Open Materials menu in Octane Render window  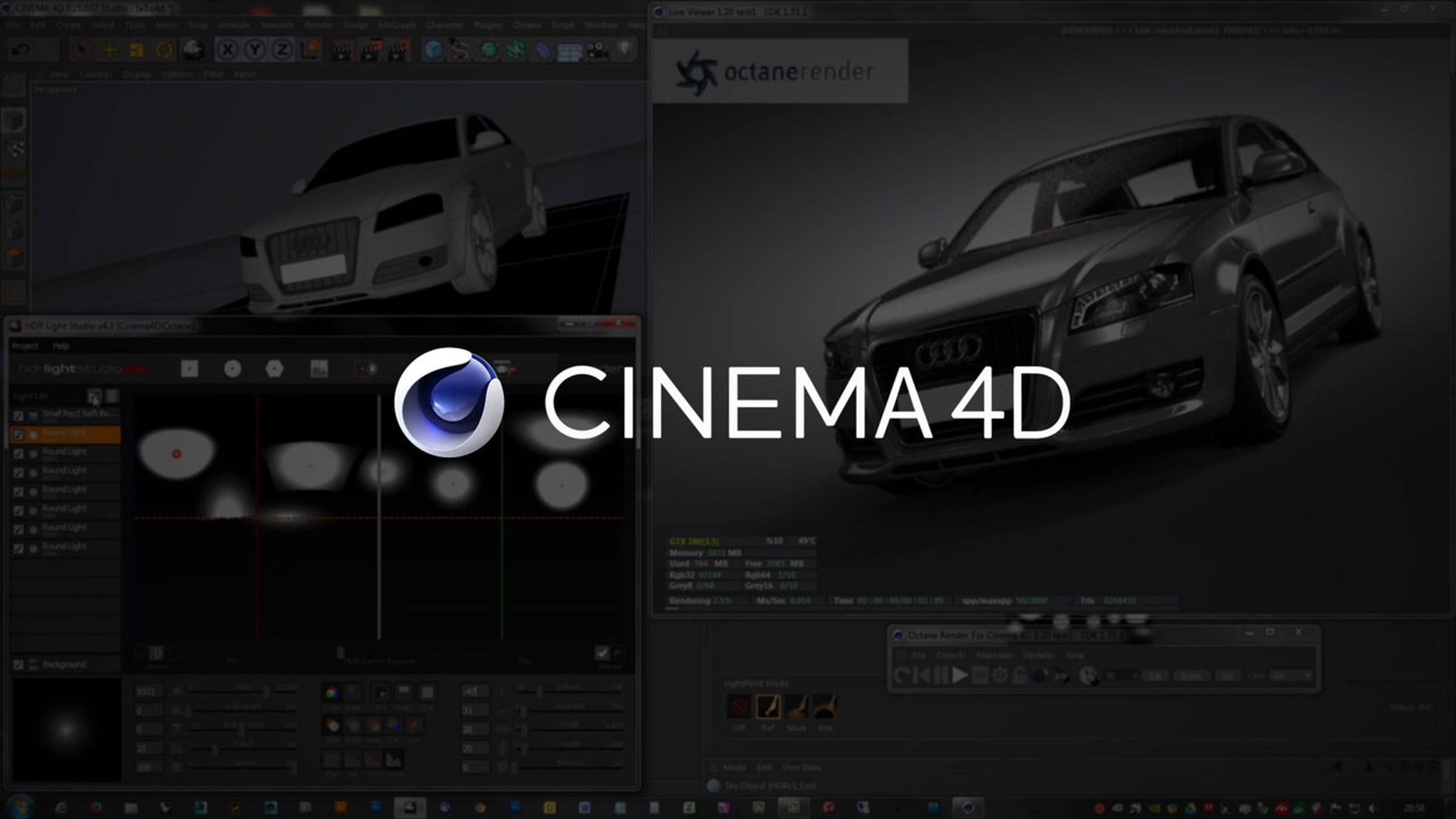point(994,655)
